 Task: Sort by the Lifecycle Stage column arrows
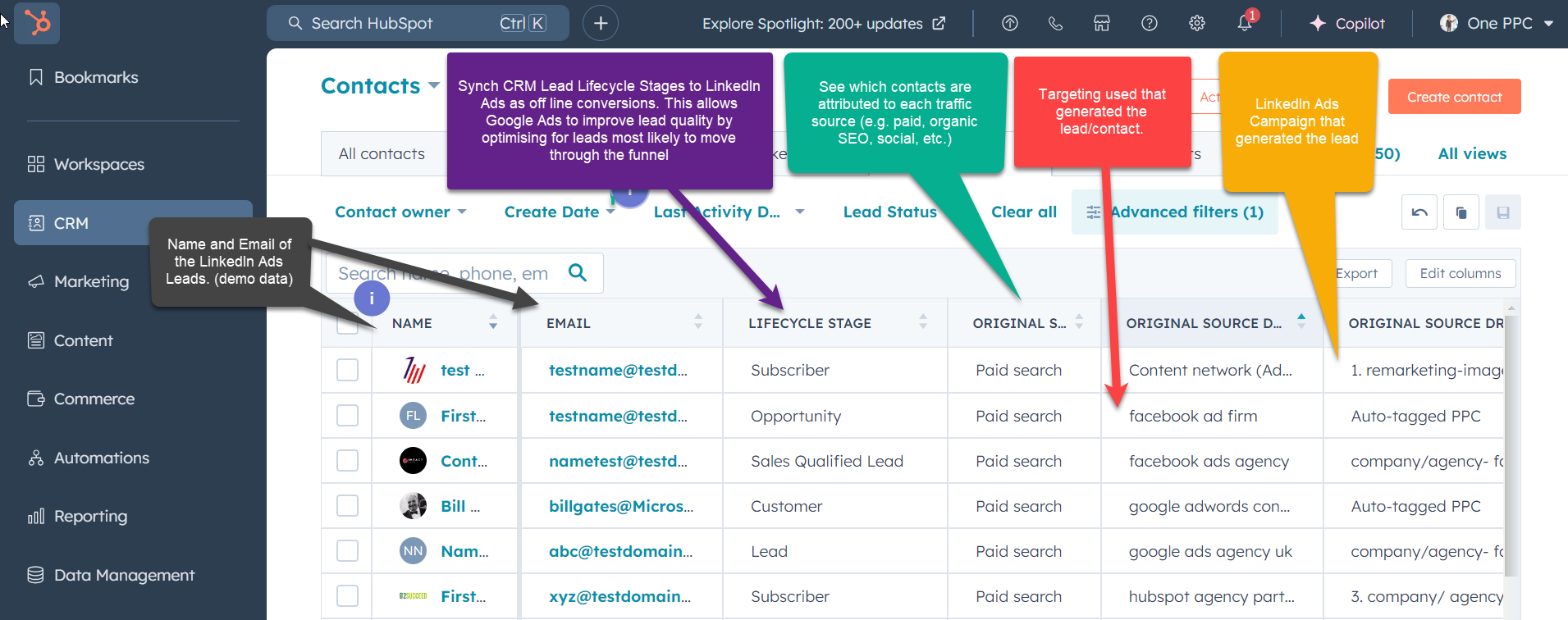click(x=923, y=321)
